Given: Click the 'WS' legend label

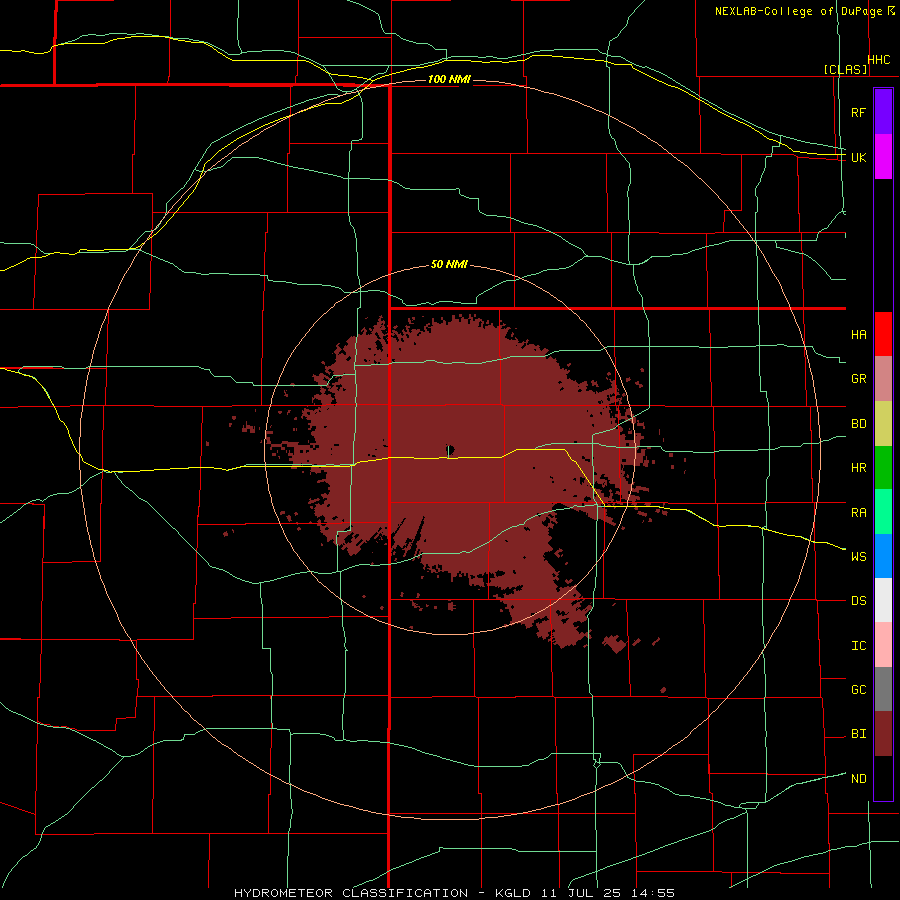Looking at the screenshot, I should 858,557.
